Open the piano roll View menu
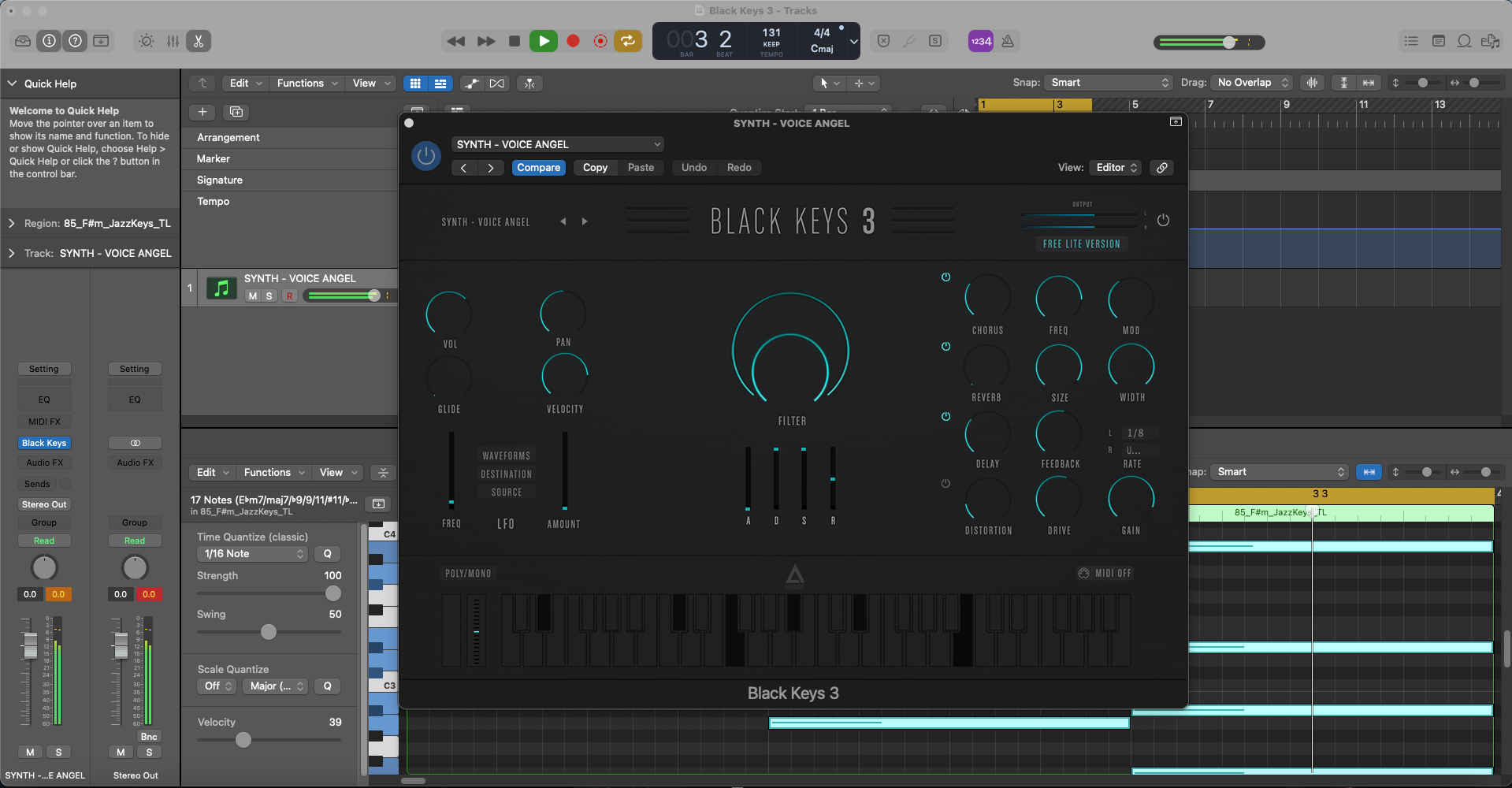 [x=338, y=472]
